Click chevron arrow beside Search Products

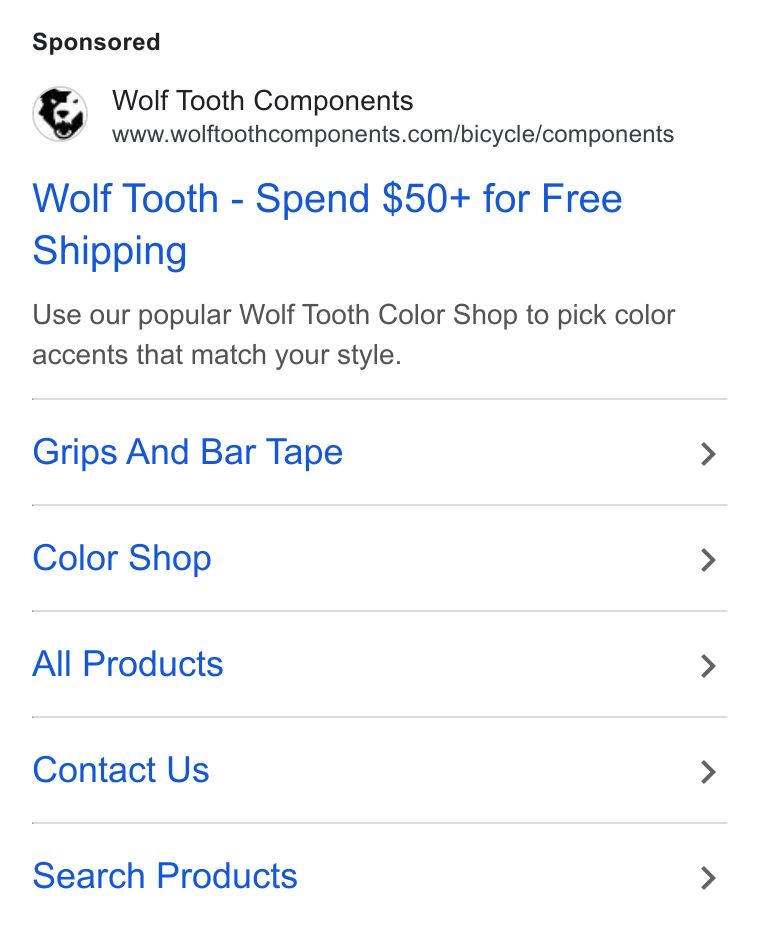click(708, 878)
